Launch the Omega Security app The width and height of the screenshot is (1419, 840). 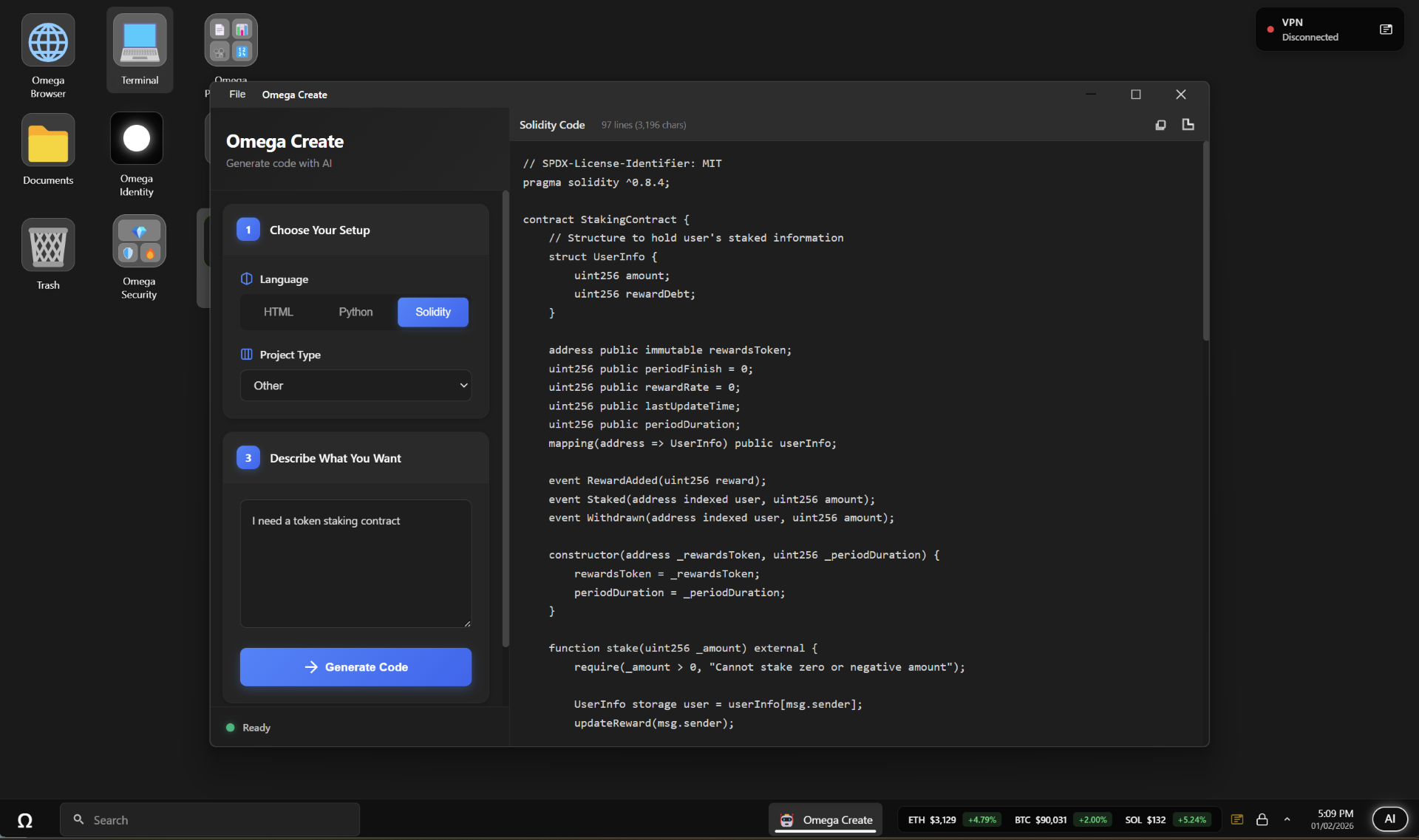coord(138,241)
